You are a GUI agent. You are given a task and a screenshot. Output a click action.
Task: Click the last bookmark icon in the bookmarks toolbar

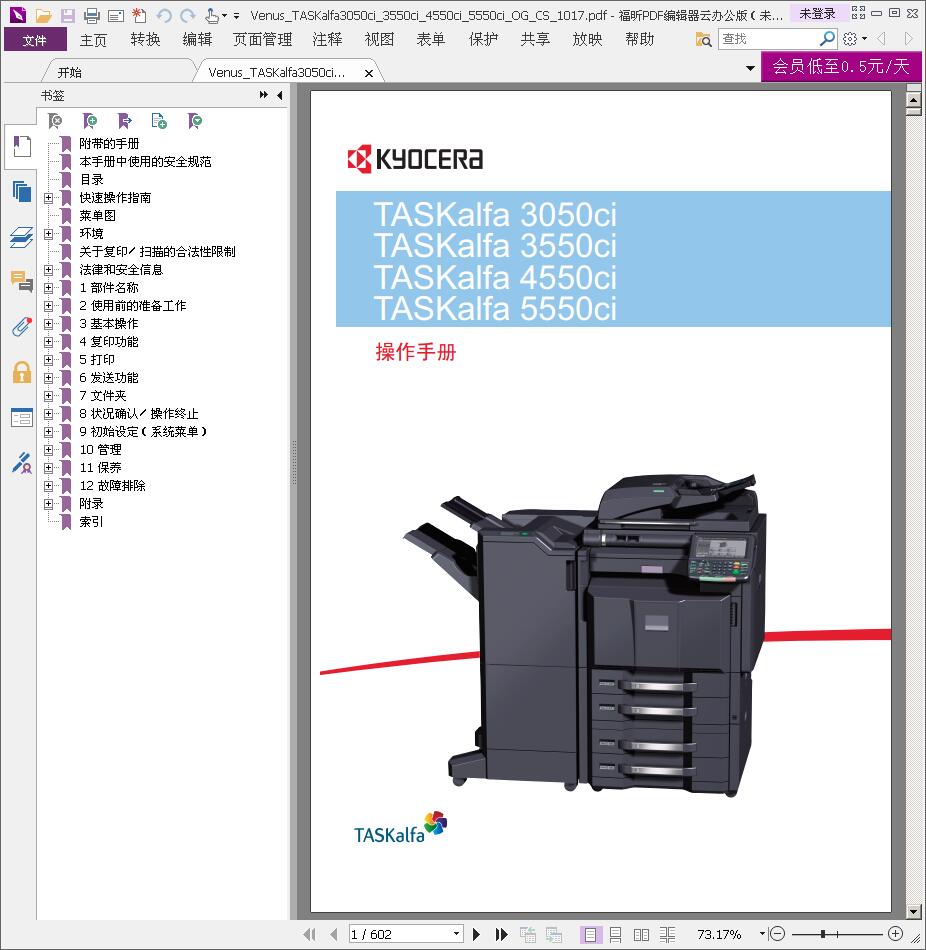[195, 121]
